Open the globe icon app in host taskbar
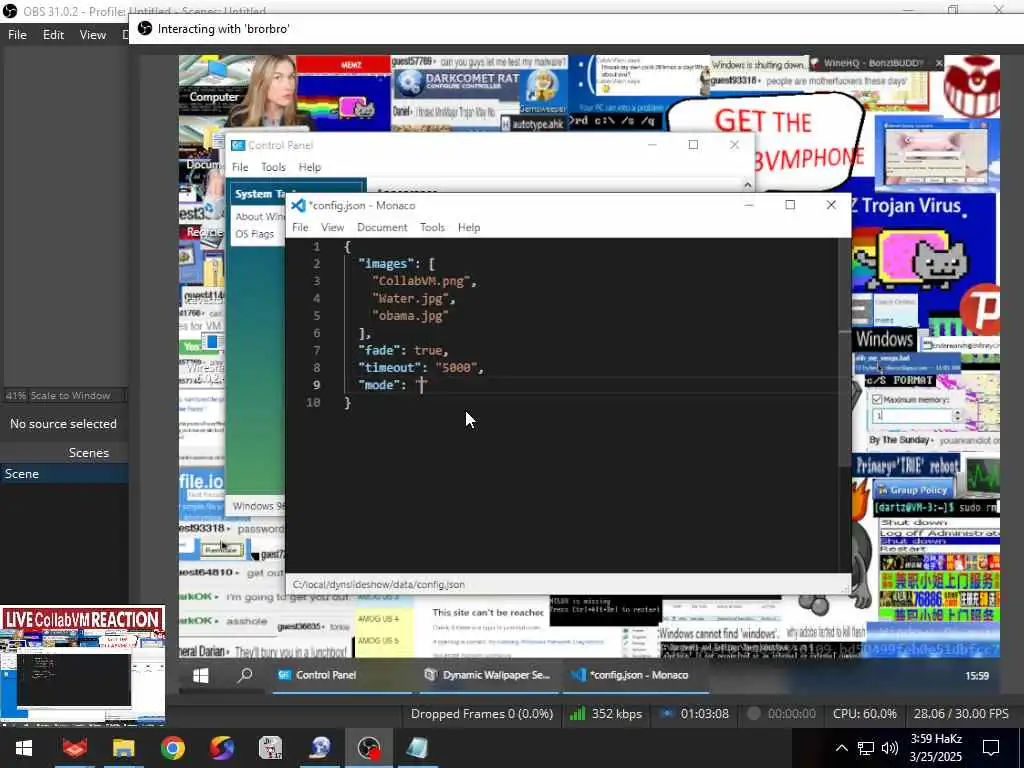Image resolution: width=1024 pixels, height=768 pixels. (x=320, y=748)
